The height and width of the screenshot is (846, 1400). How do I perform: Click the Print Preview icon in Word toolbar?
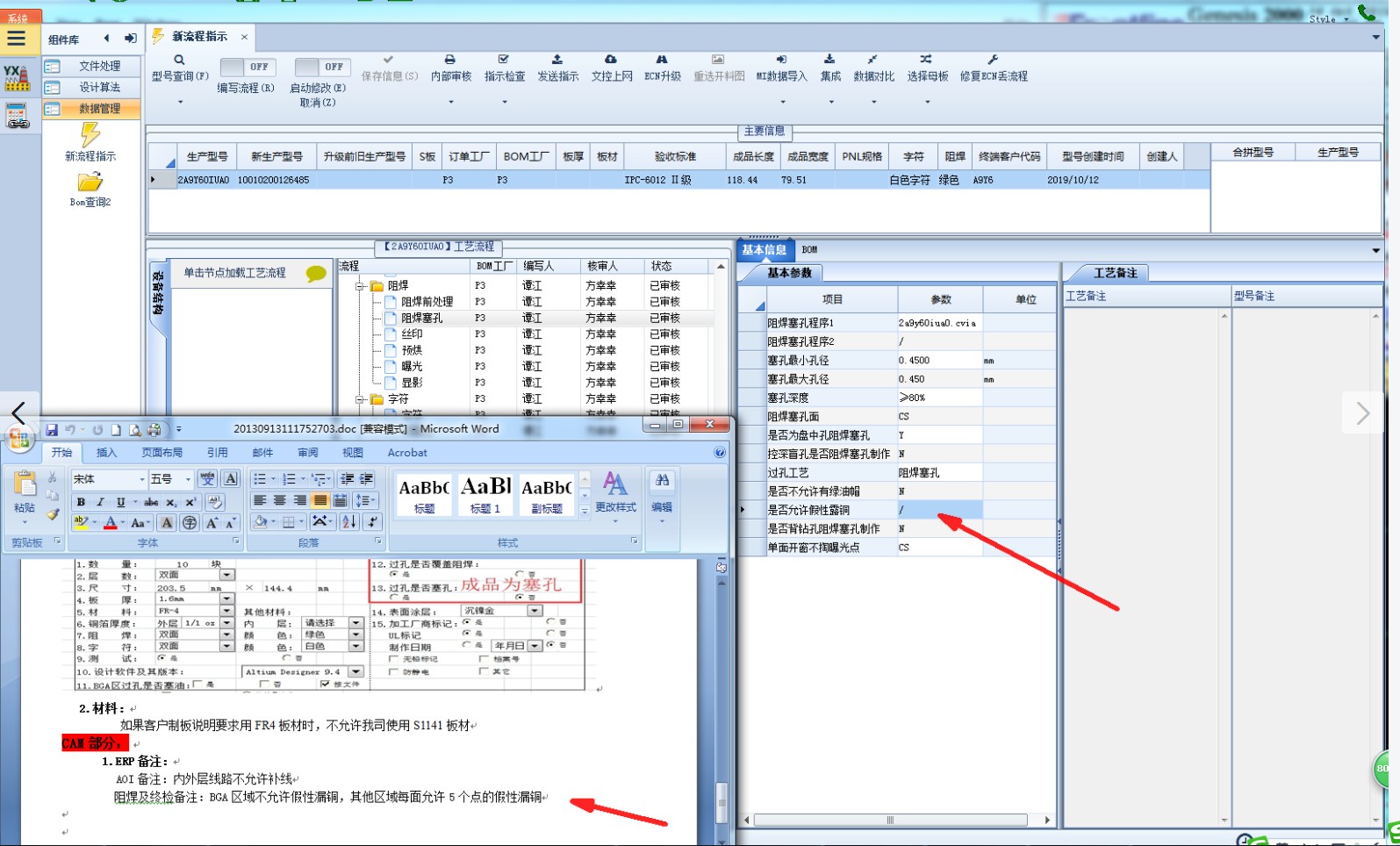click(x=135, y=430)
